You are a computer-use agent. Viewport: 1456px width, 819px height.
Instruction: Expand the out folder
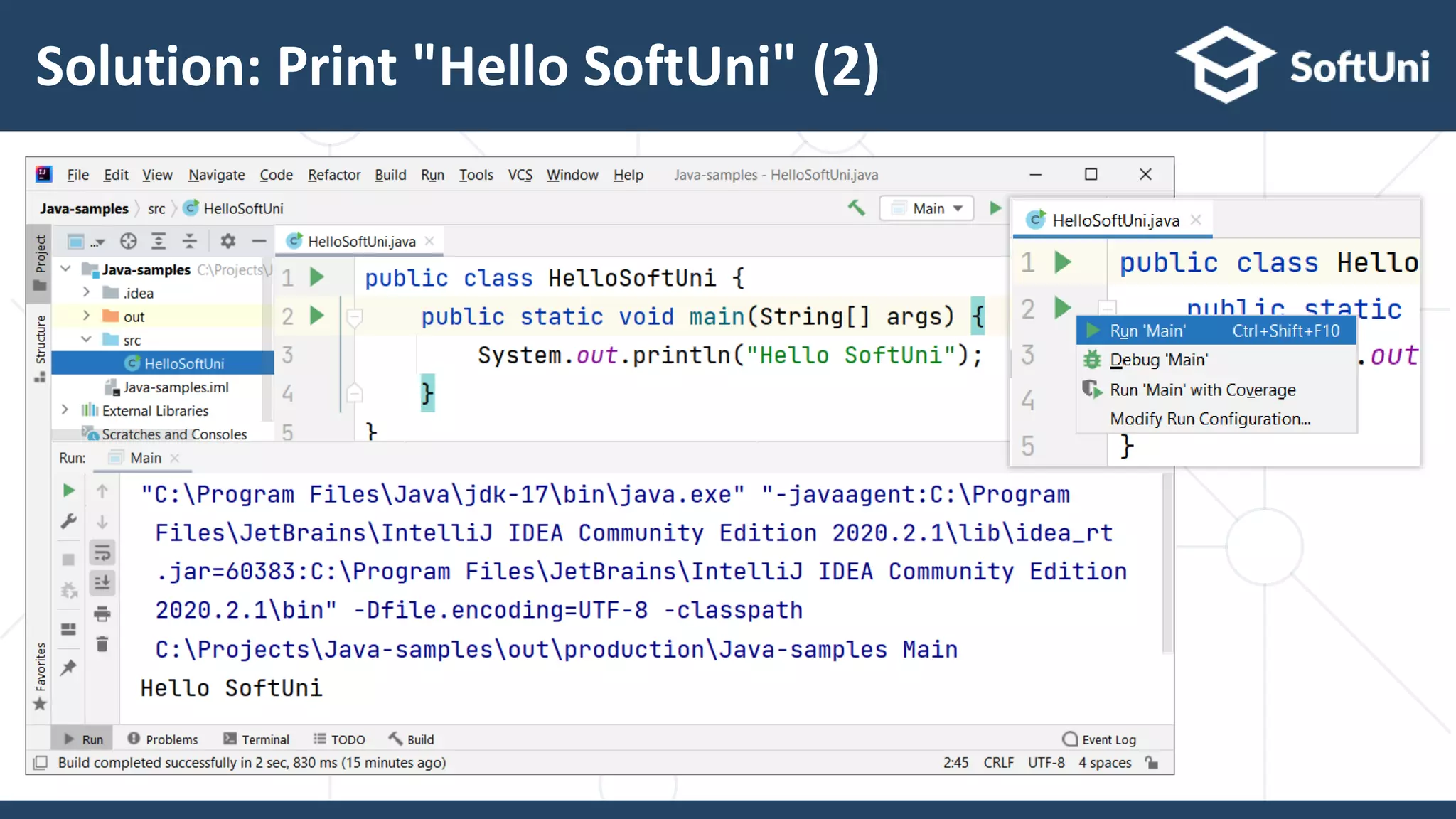pos(86,316)
